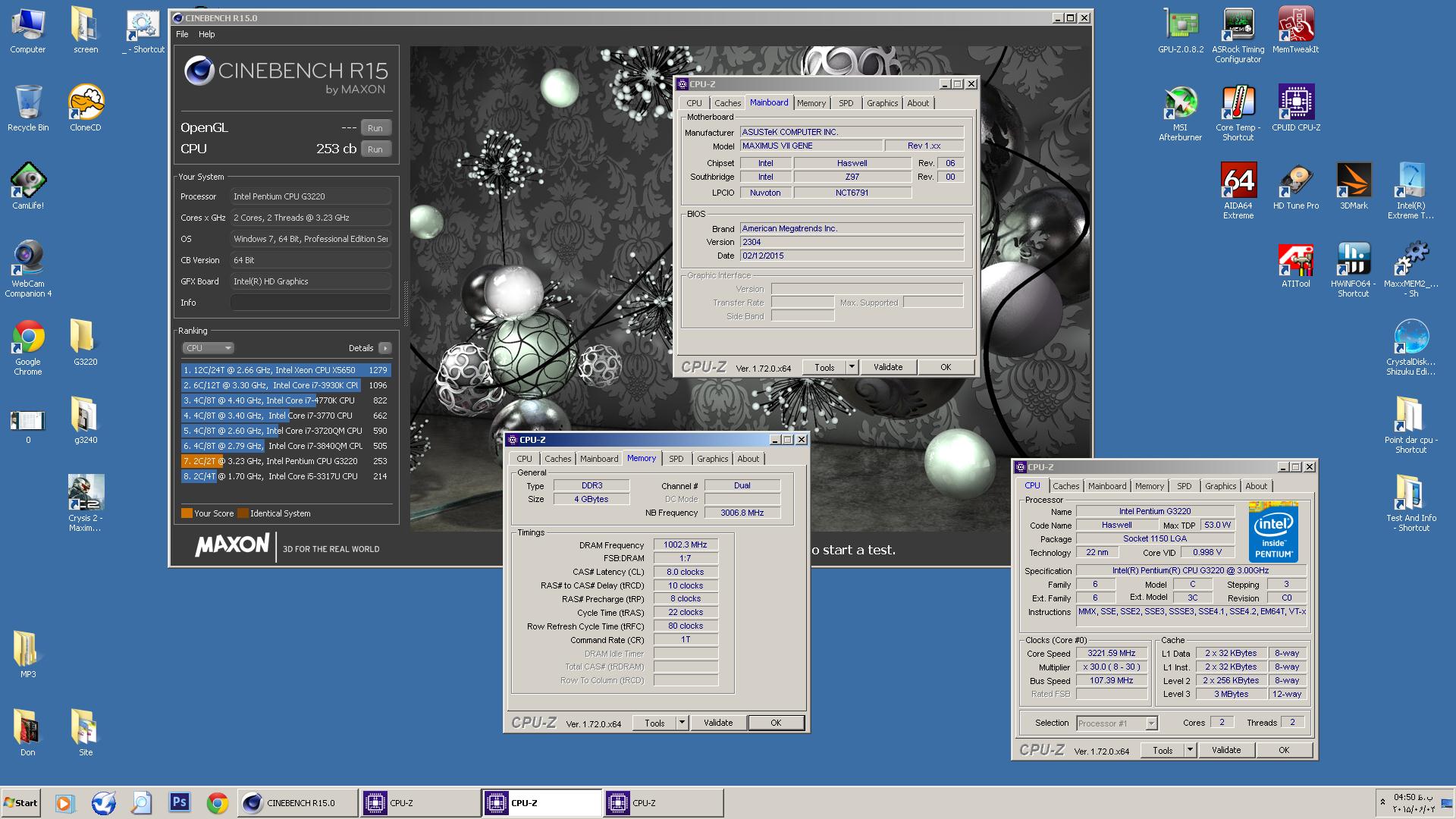Click Validate in Mainboard CPU-Z window
1456x819 pixels.
pyautogui.click(x=888, y=367)
